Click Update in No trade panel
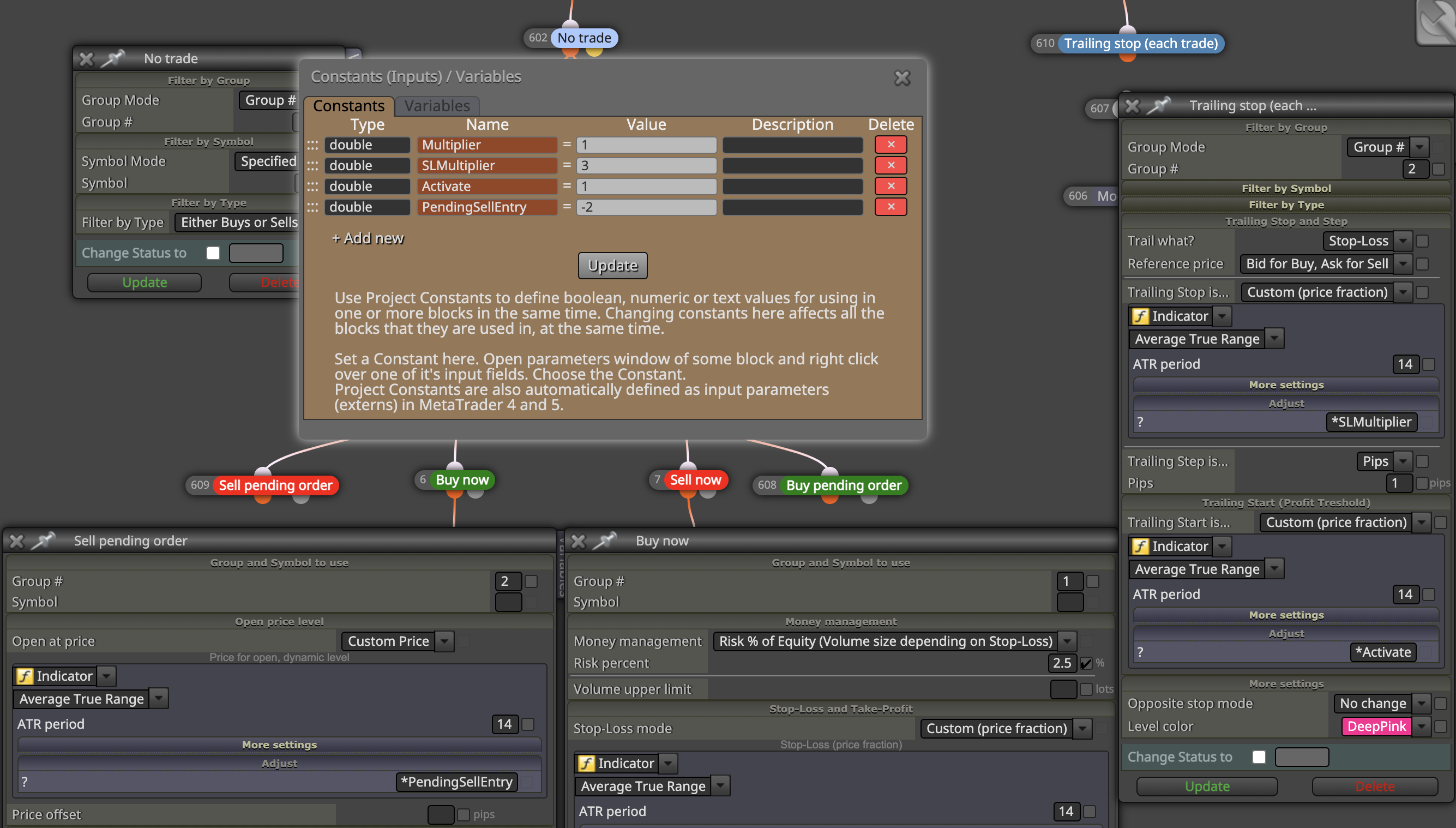The width and height of the screenshot is (1456, 828). pos(145,283)
